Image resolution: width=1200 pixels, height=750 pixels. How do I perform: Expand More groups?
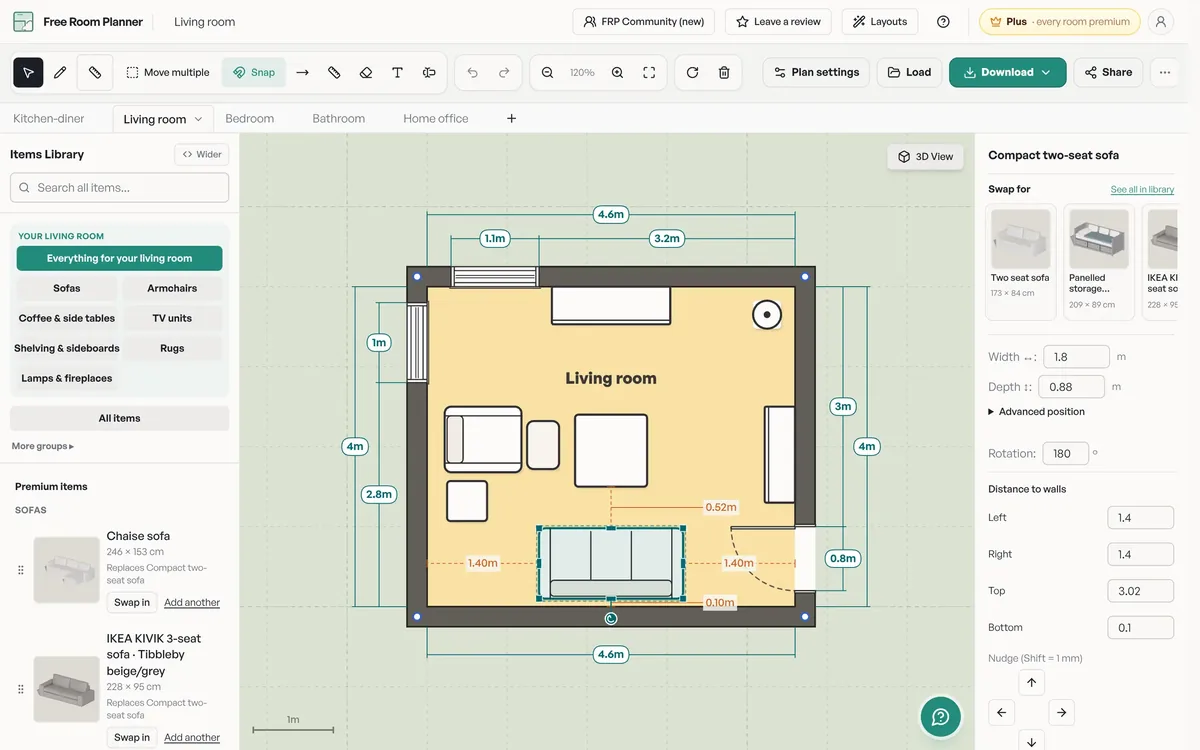pos(43,446)
